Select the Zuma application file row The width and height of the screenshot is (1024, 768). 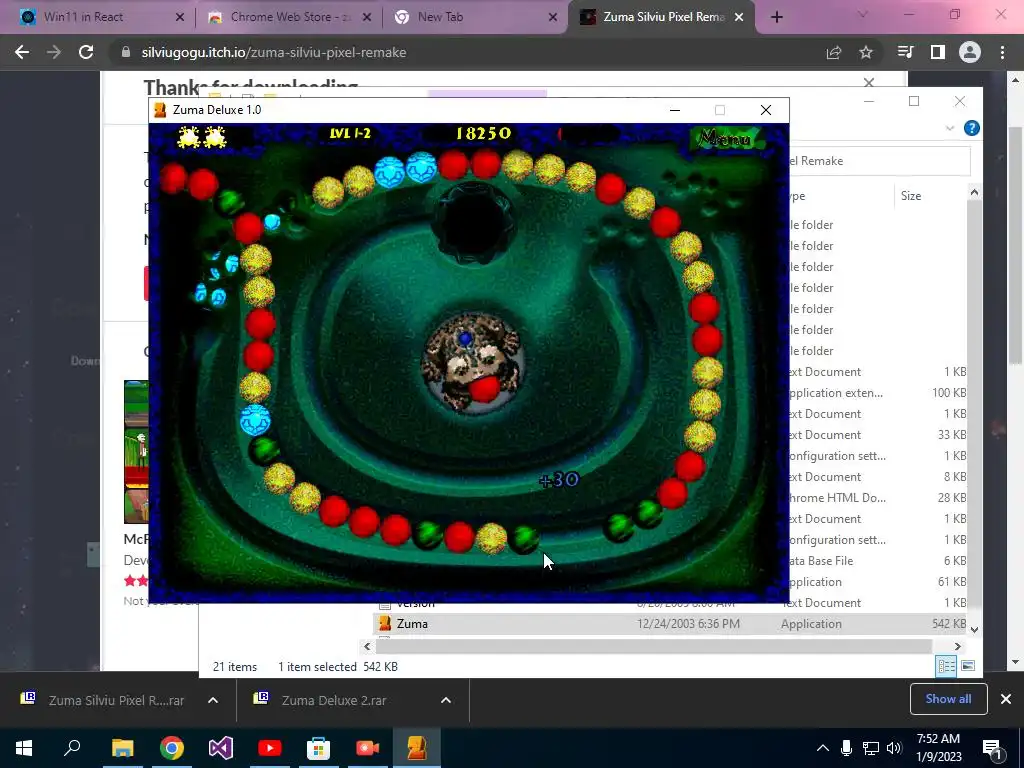point(671,624)
